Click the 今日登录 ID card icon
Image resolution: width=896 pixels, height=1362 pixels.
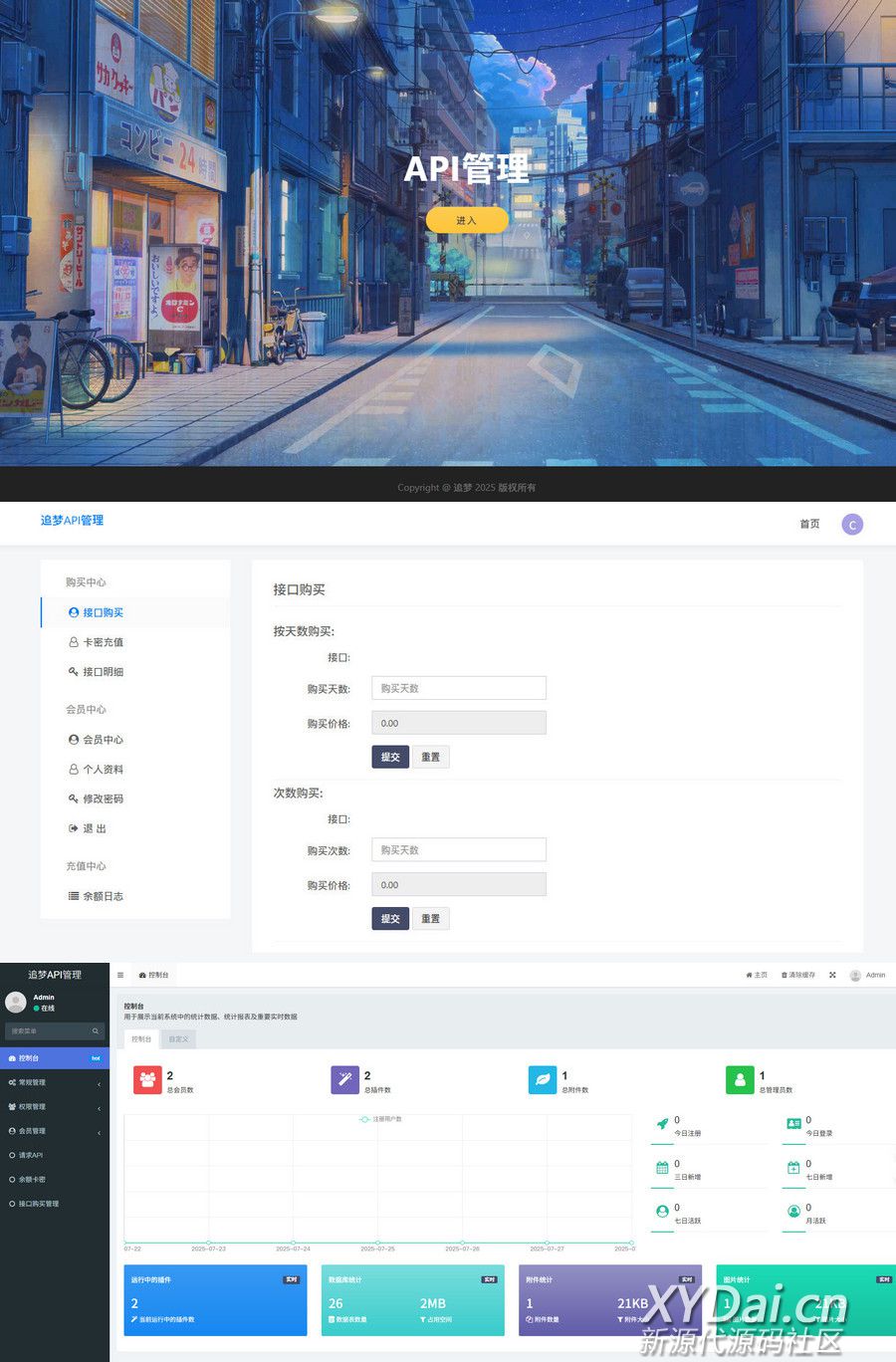(x=793, y=1124)
